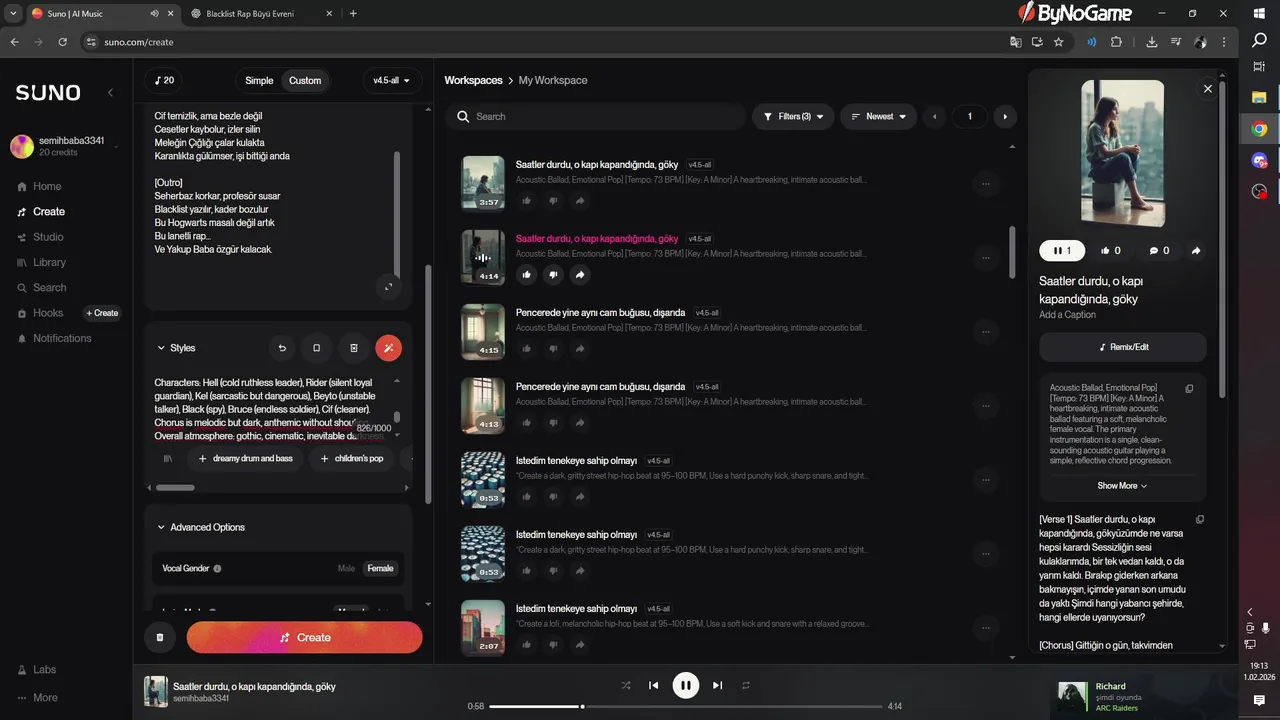This screenshot has height=720, width=1280.
Task: Open the credits counter showing 20
Action: click(163, 80)
